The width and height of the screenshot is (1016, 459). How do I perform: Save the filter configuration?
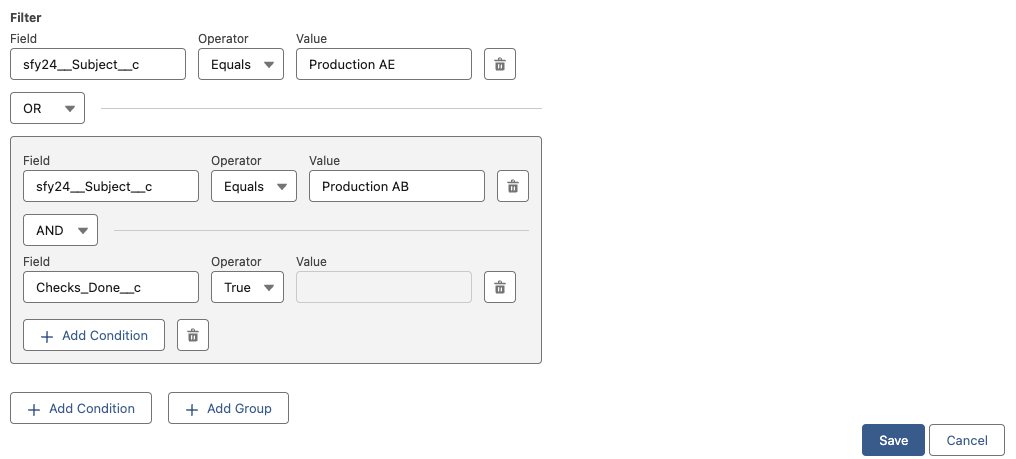tap(893, 440)
